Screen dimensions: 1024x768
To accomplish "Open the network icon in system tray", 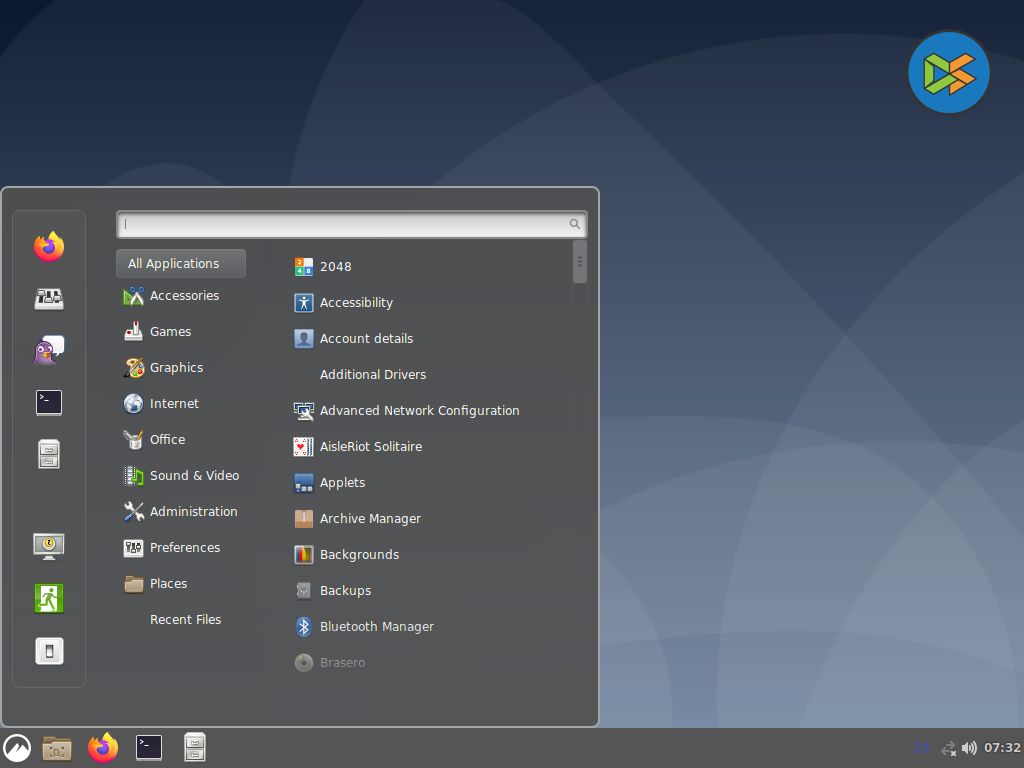I will click(948, 748).
